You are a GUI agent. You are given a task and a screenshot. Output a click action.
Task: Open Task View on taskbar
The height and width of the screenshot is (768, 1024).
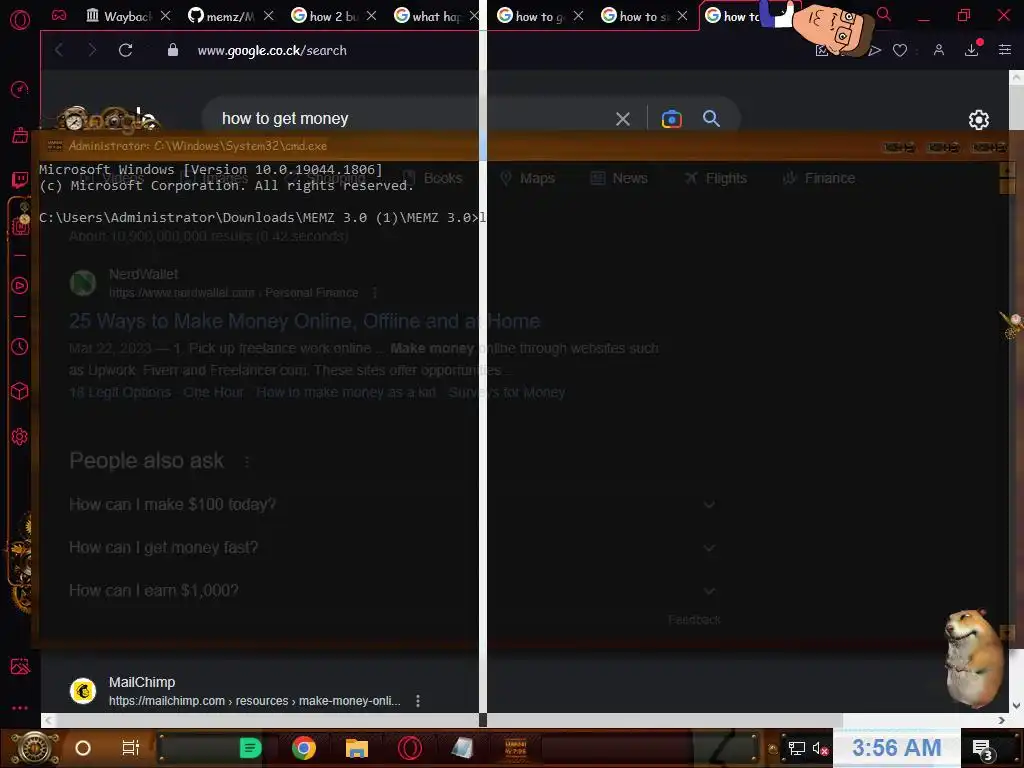click(x=131, y=748)
